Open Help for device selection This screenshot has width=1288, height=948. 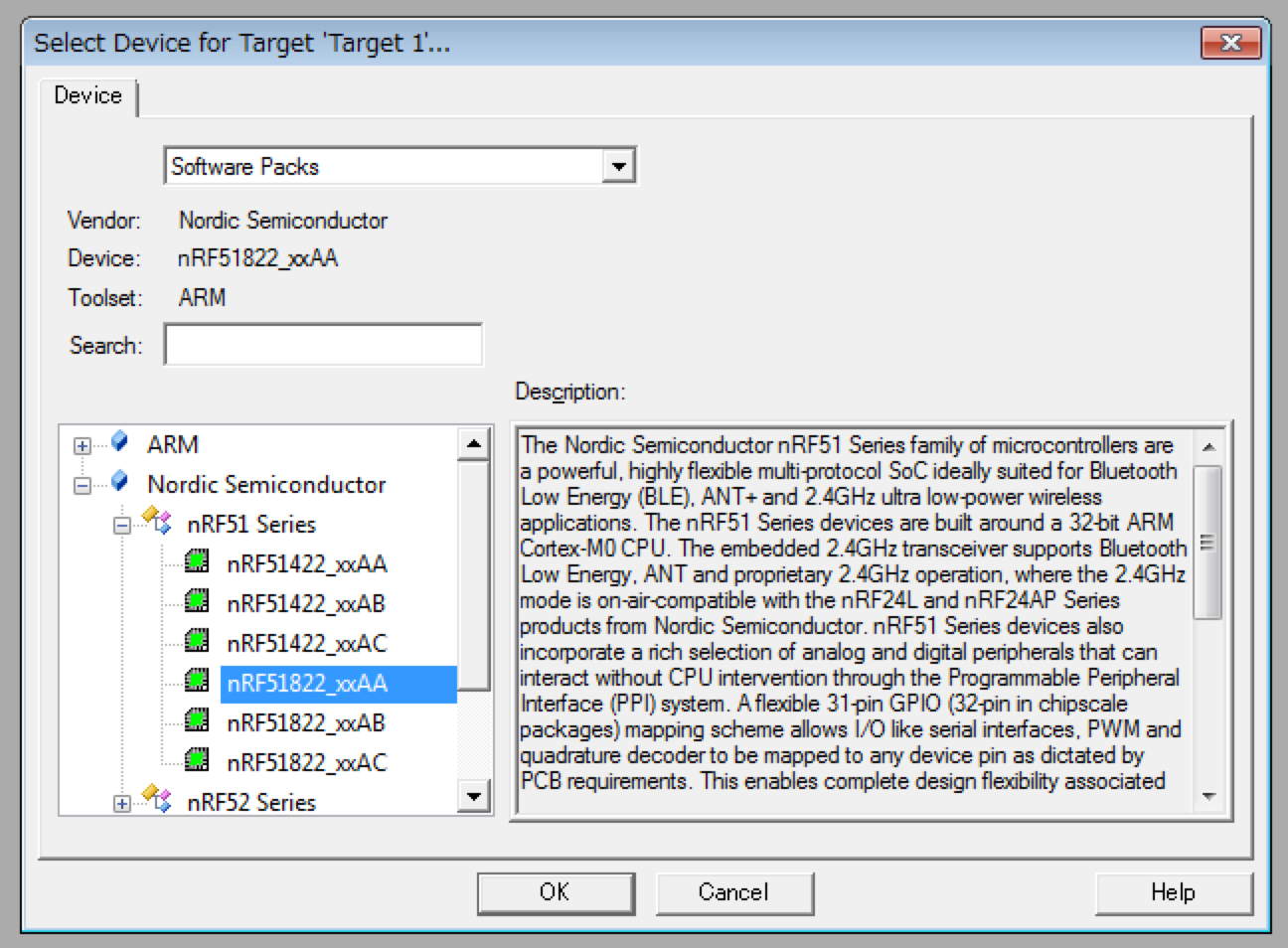coord(1173,892)
